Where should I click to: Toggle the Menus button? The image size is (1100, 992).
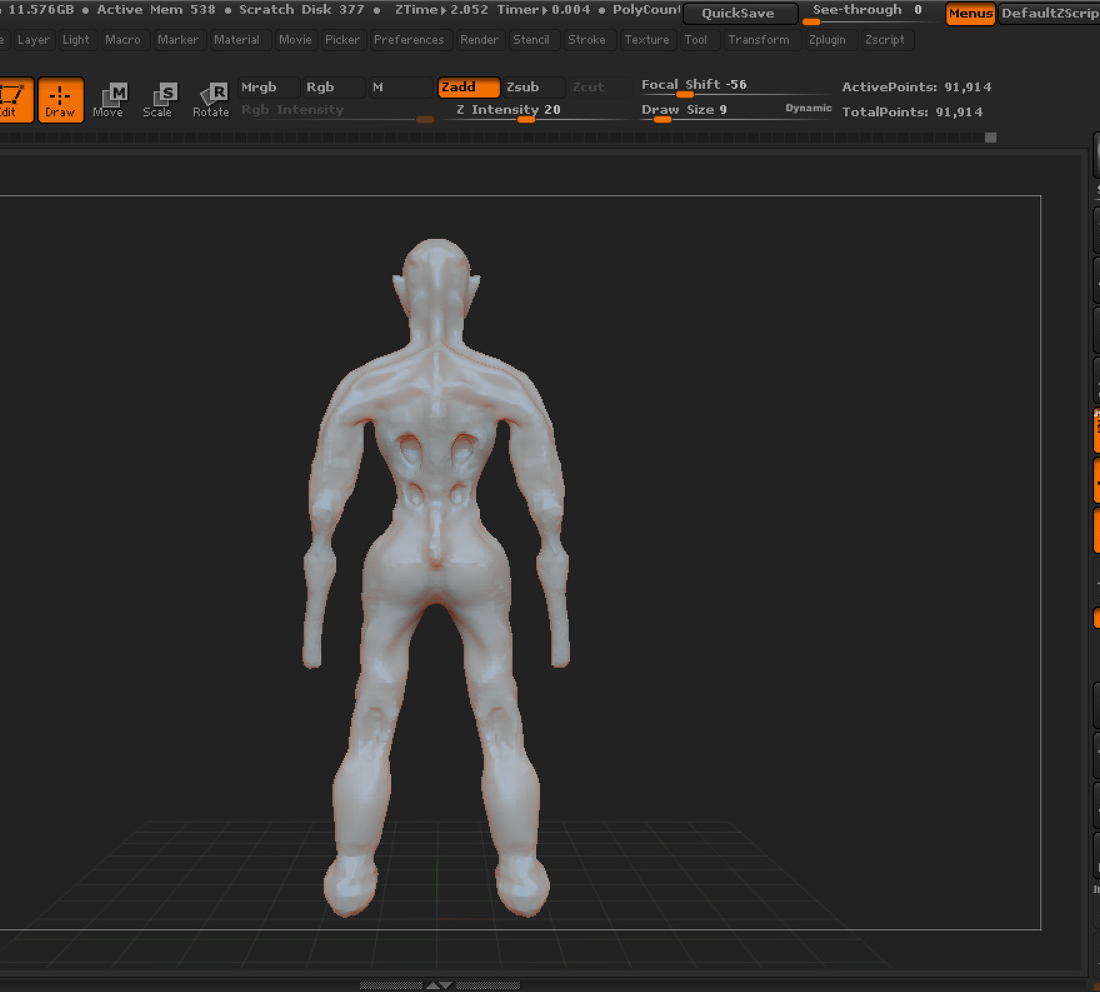point(971,13)
